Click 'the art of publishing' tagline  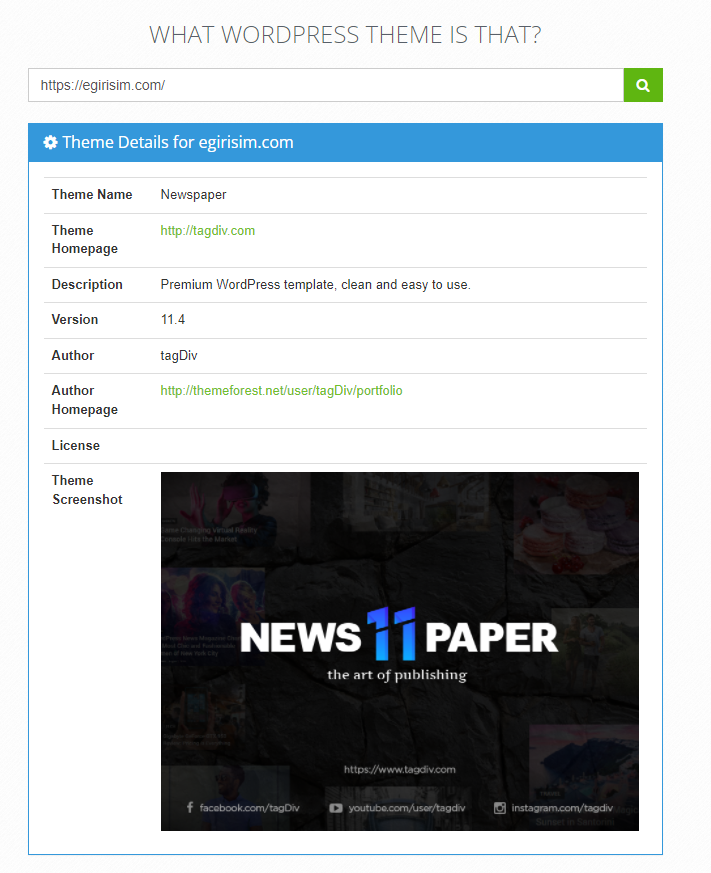click(397, 675)
